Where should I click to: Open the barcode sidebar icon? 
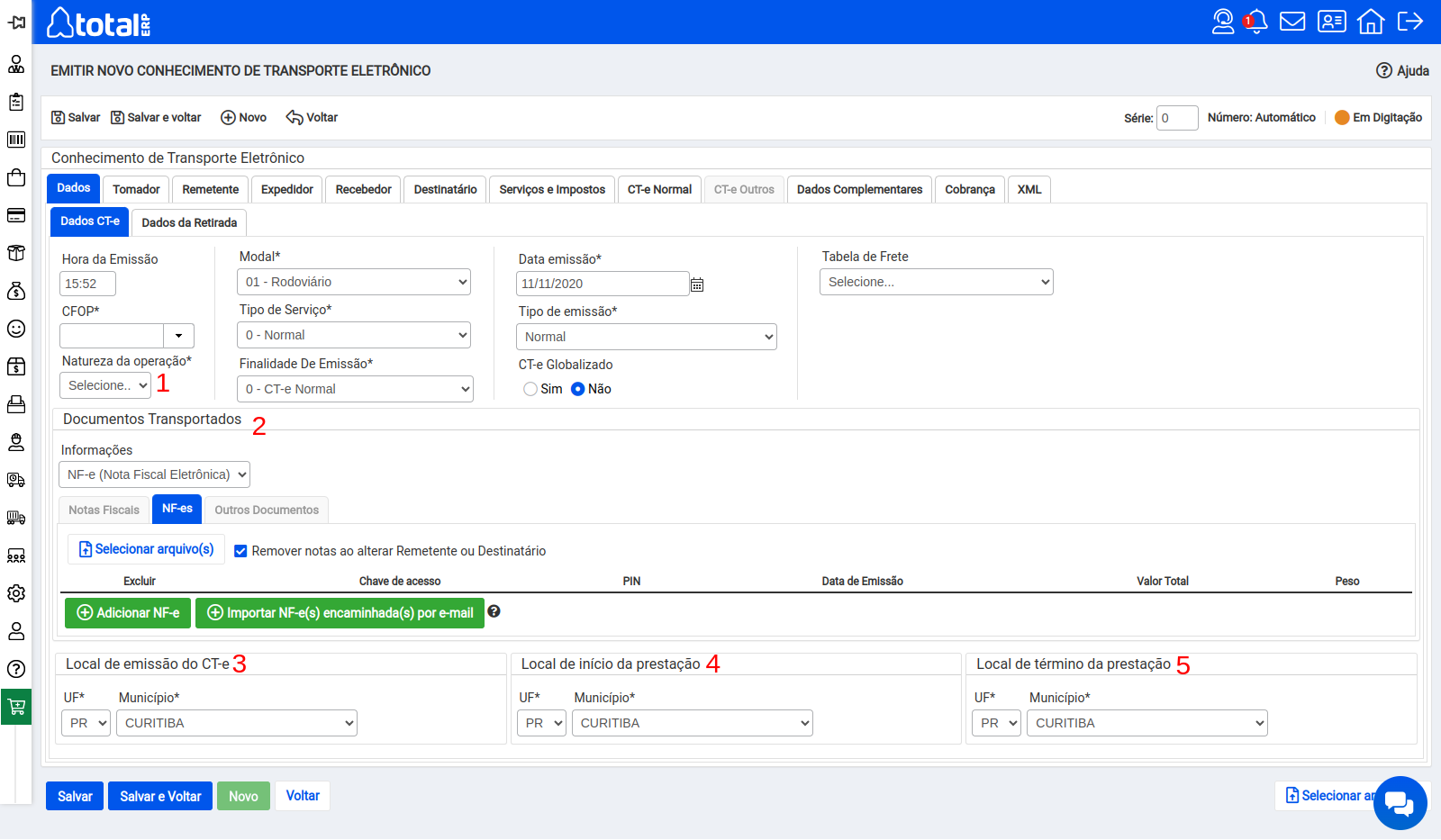(16, 140)
